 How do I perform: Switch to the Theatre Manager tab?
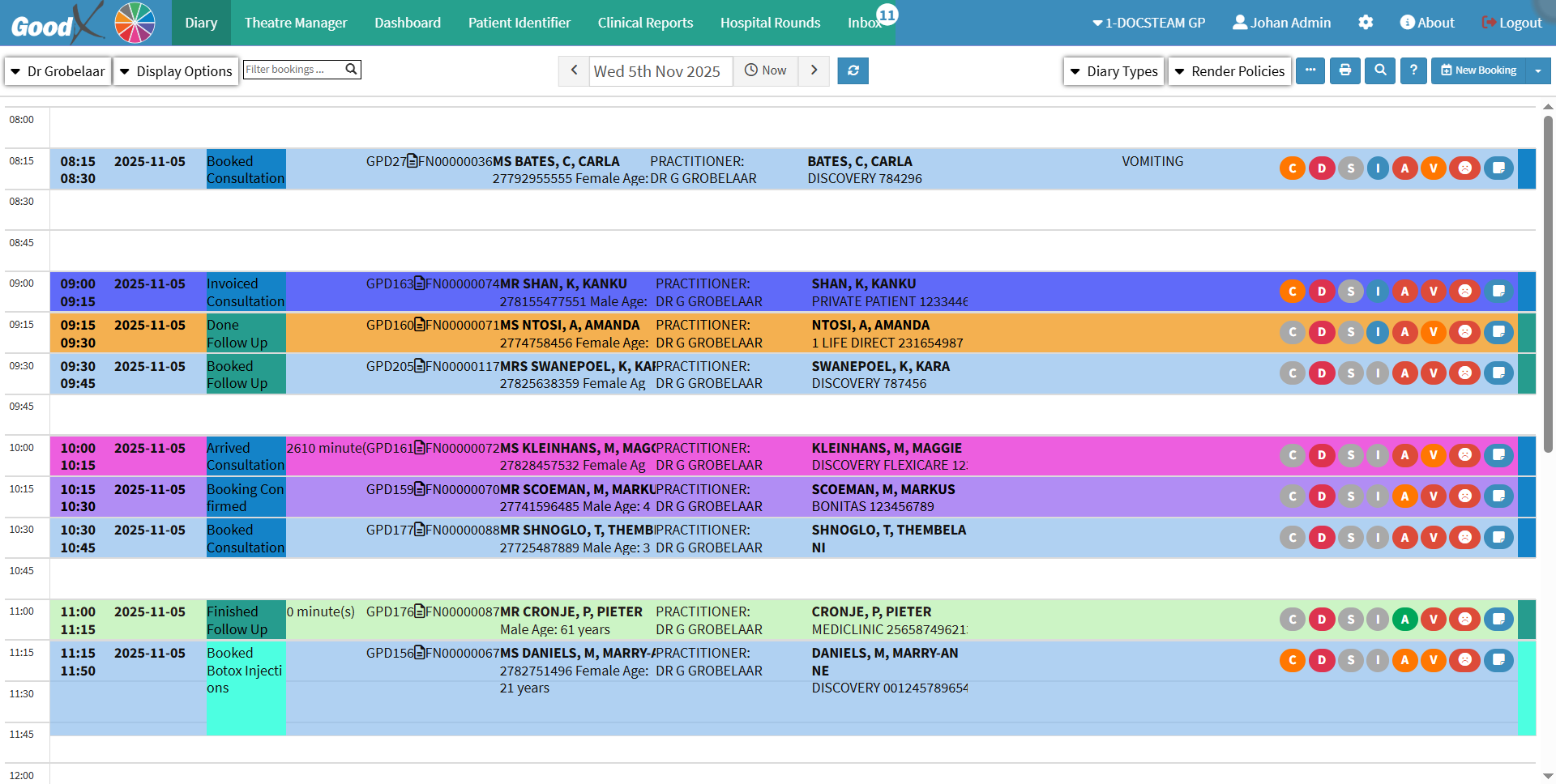click(x=296, y=23)
